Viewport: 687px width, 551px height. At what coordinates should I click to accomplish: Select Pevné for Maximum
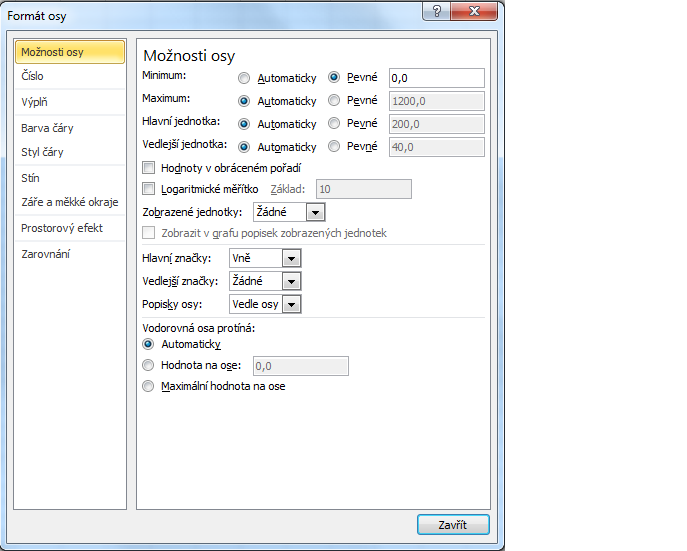335,101
